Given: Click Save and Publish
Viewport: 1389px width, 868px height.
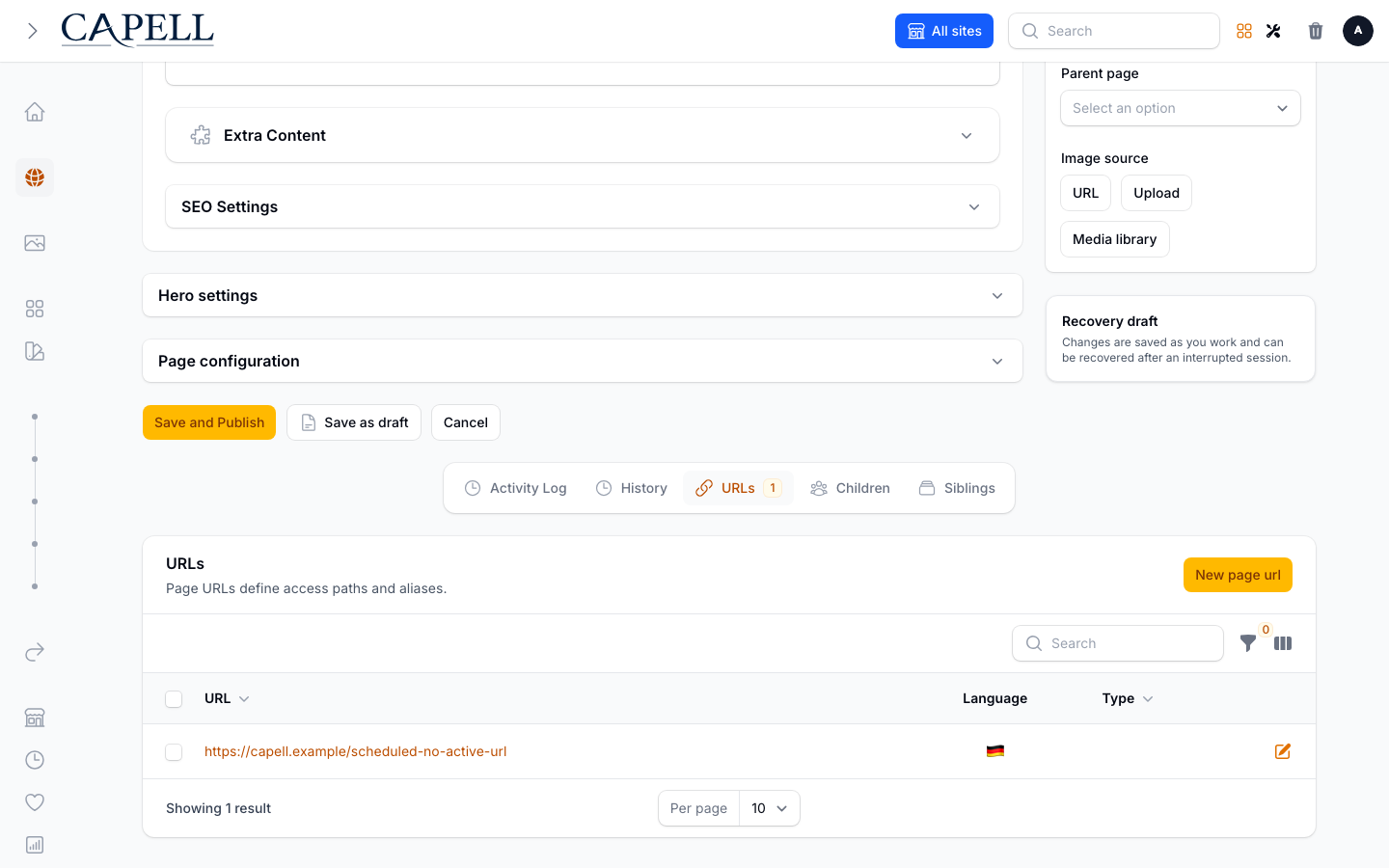Looking at the screenshot, I should (x=209, y=422).
